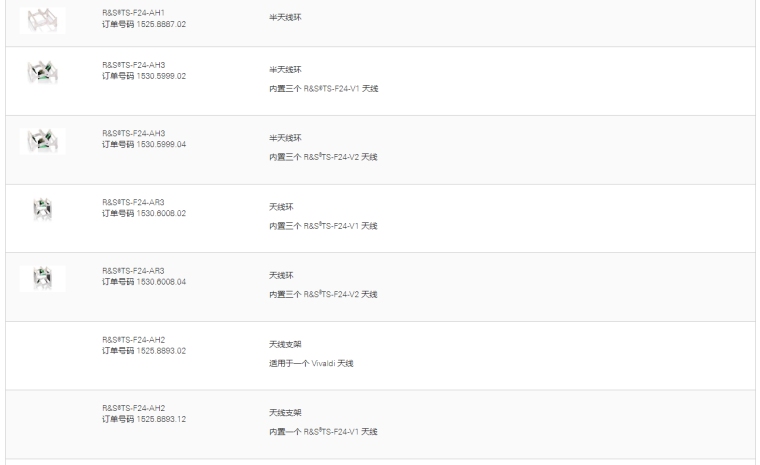Screen dimensions: 760x465
Task: Select order number 1525.8887.02 text
Action: (x=144, y=24)
